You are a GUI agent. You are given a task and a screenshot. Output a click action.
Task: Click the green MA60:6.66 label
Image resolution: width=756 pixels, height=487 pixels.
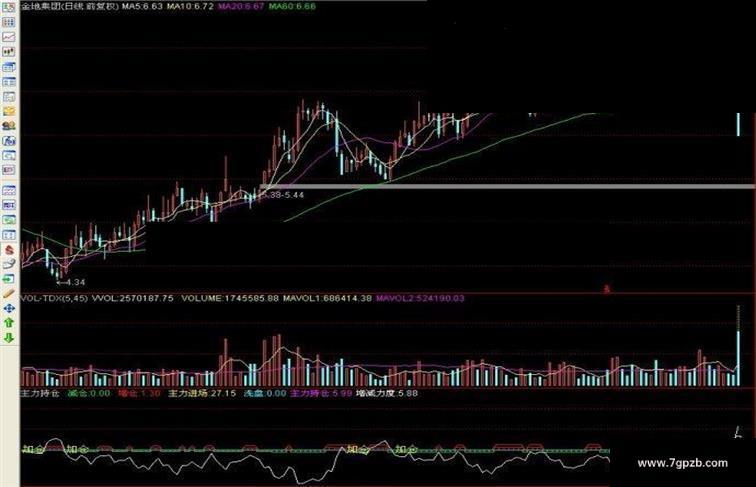click(x=292, y=7)
